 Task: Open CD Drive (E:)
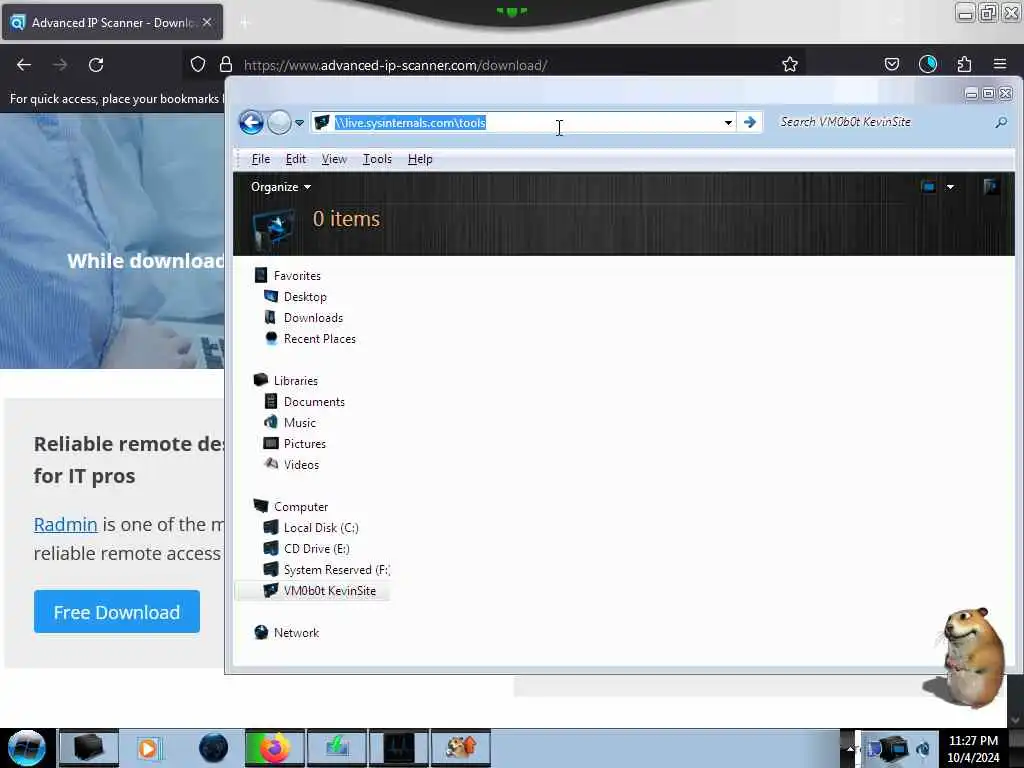click(317, 549)
